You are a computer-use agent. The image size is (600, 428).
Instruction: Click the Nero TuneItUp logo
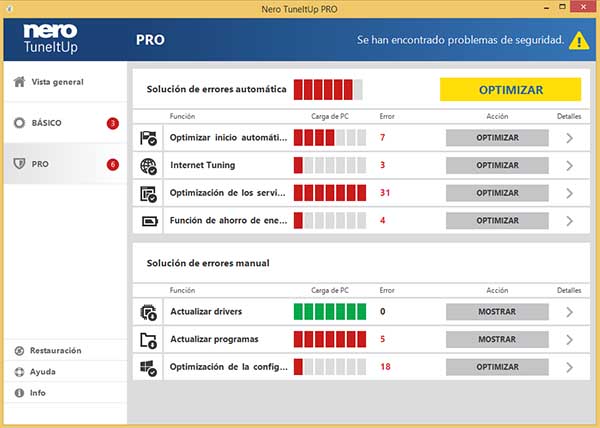click(x=51, y=39)
